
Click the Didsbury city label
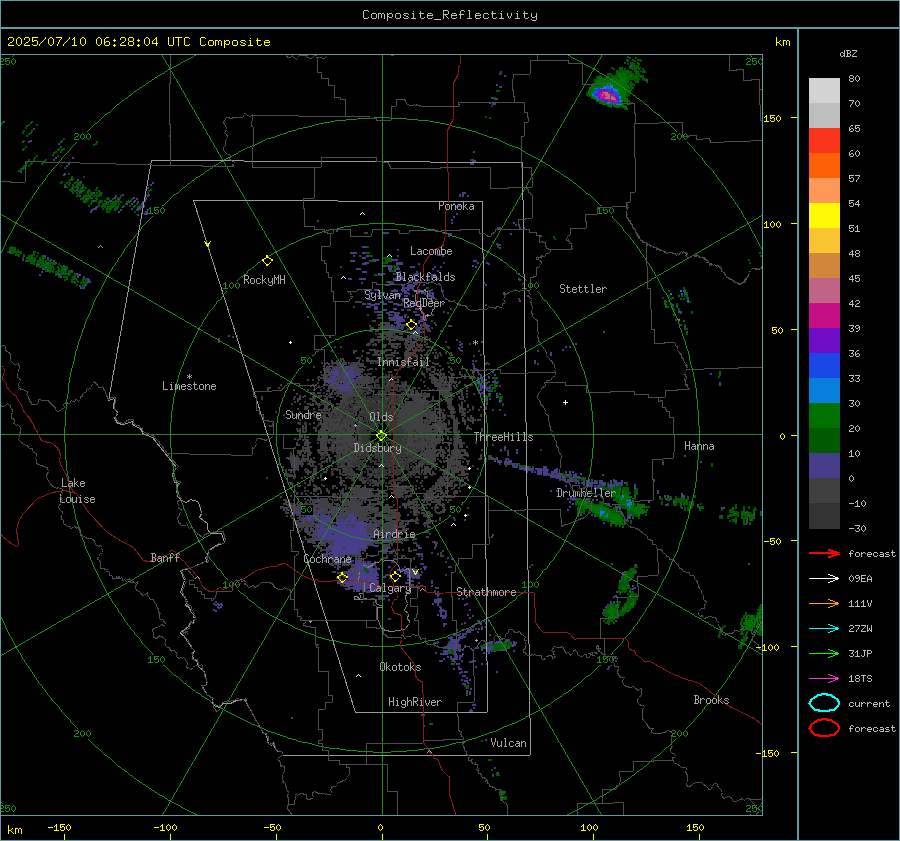[377, 448]
